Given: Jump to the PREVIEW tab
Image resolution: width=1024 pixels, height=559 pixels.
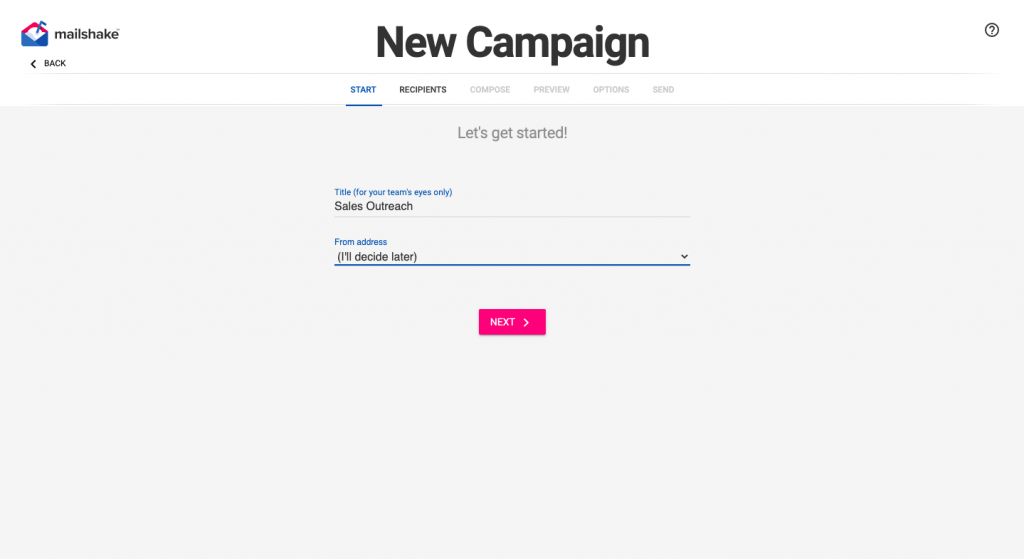Looking at the screenshot, I should click(x=551, y=89).
